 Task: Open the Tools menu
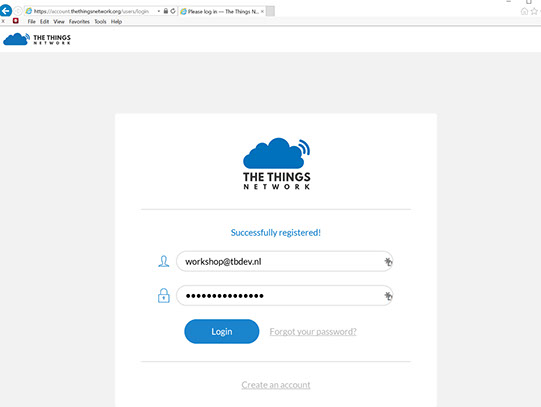click(100, 21)
